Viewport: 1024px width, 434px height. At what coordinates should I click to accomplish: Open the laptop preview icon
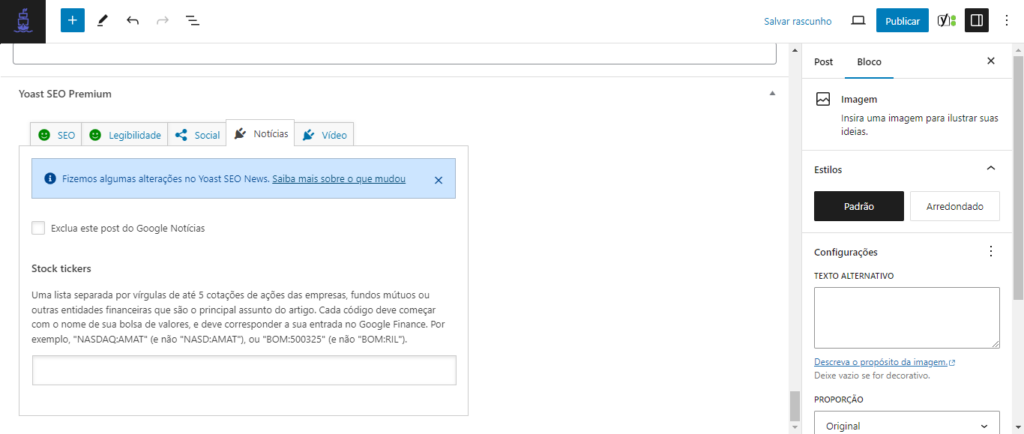pyautogui.click(x=858, y=21)
